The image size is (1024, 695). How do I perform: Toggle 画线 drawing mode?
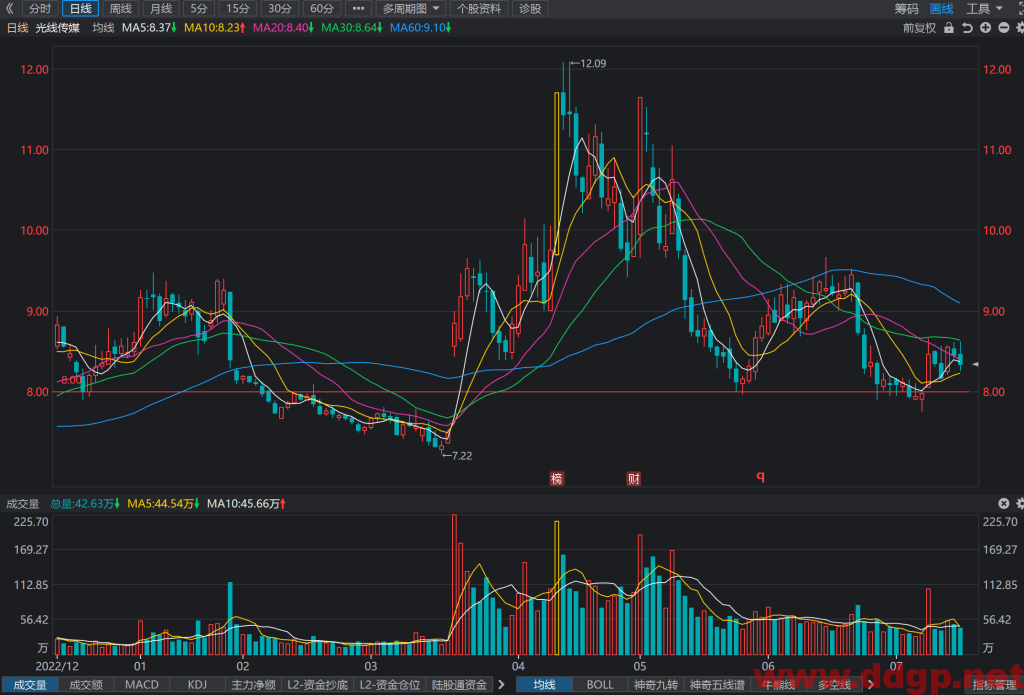click(x=941, y=8)
